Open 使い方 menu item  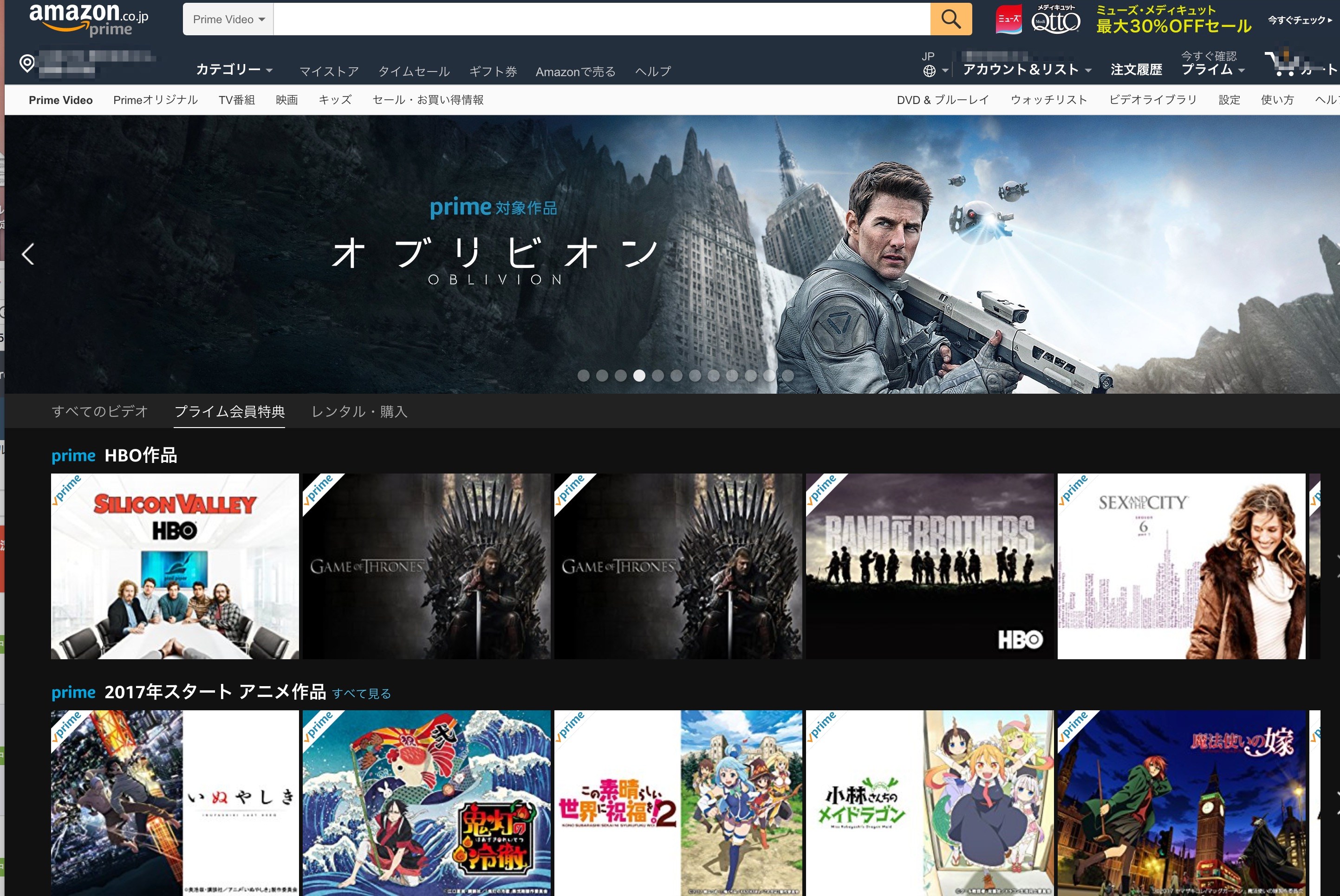click(1277, 100)
